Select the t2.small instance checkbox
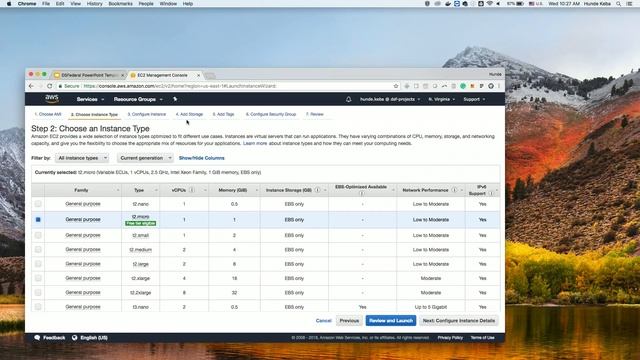 point(38,235)
